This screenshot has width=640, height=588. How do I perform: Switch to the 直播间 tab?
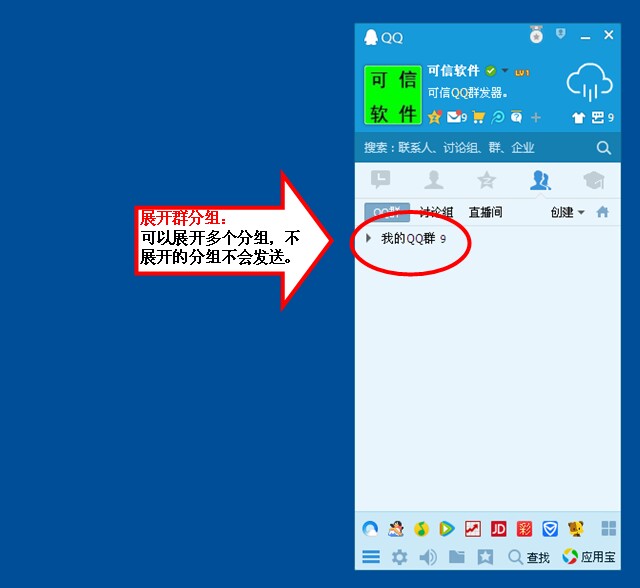coord(485,212)
